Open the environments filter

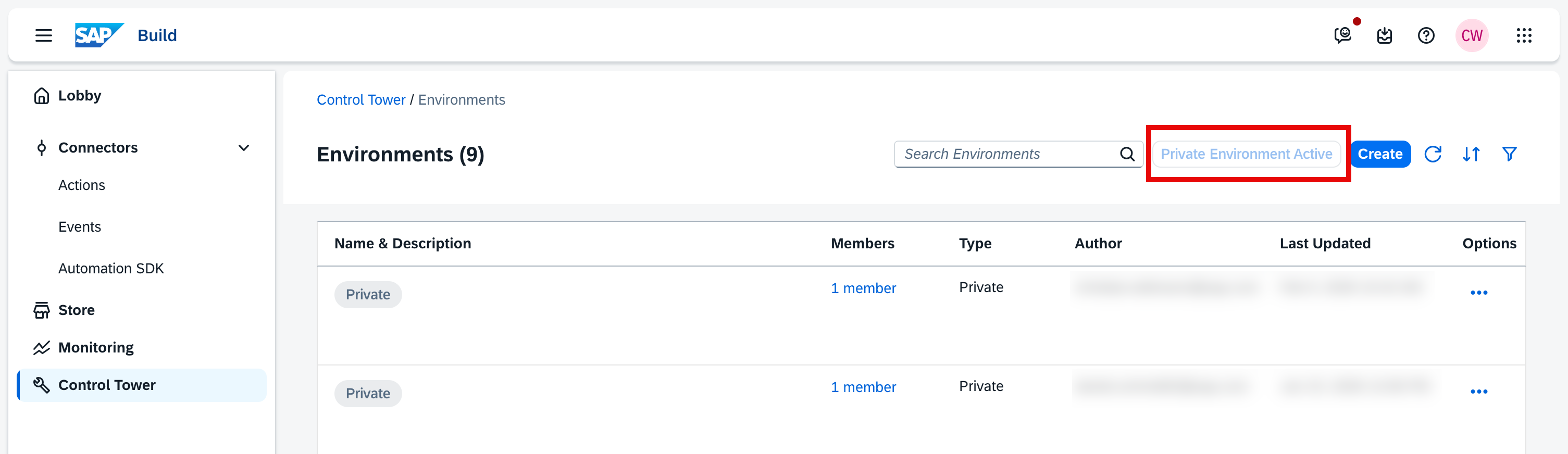1509,154
